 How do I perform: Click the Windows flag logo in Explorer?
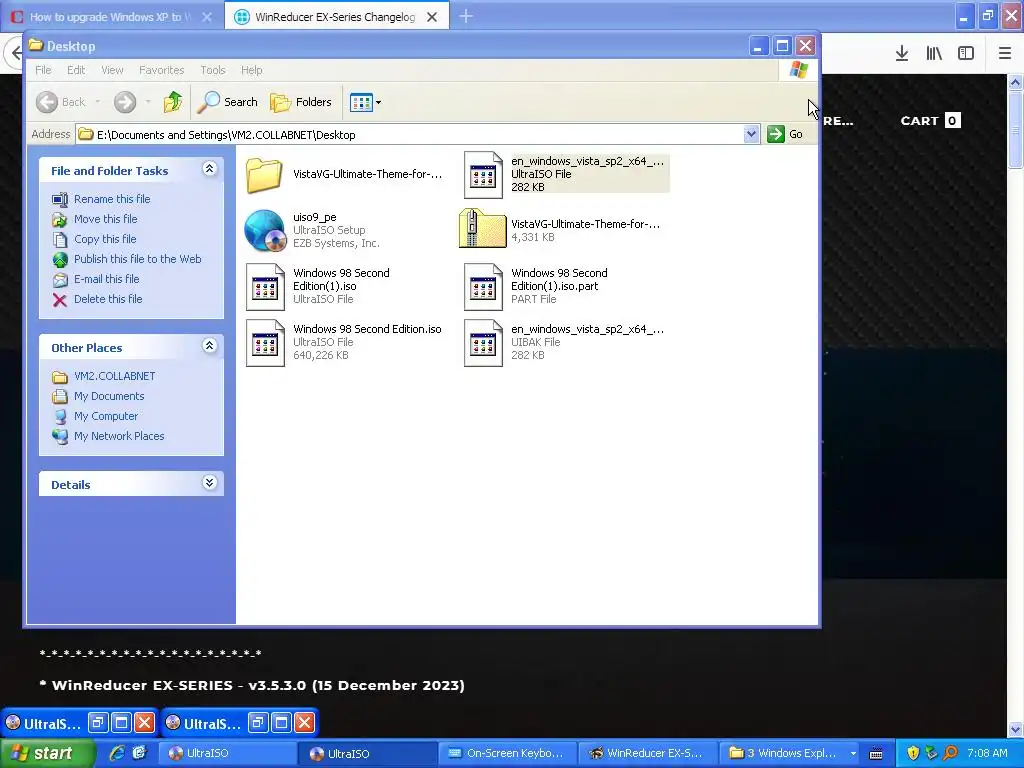pos(799,70)
